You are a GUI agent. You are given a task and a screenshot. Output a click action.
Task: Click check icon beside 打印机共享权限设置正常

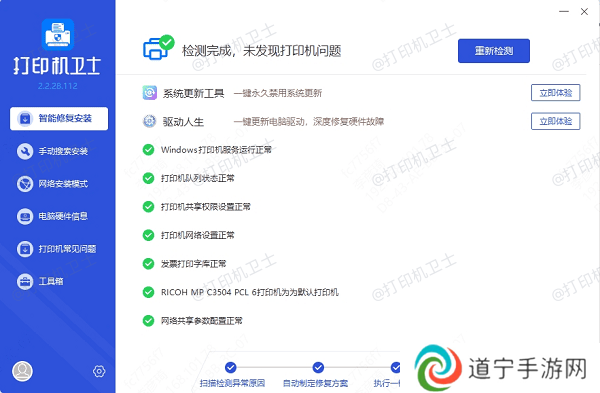[x=148, y=207]
